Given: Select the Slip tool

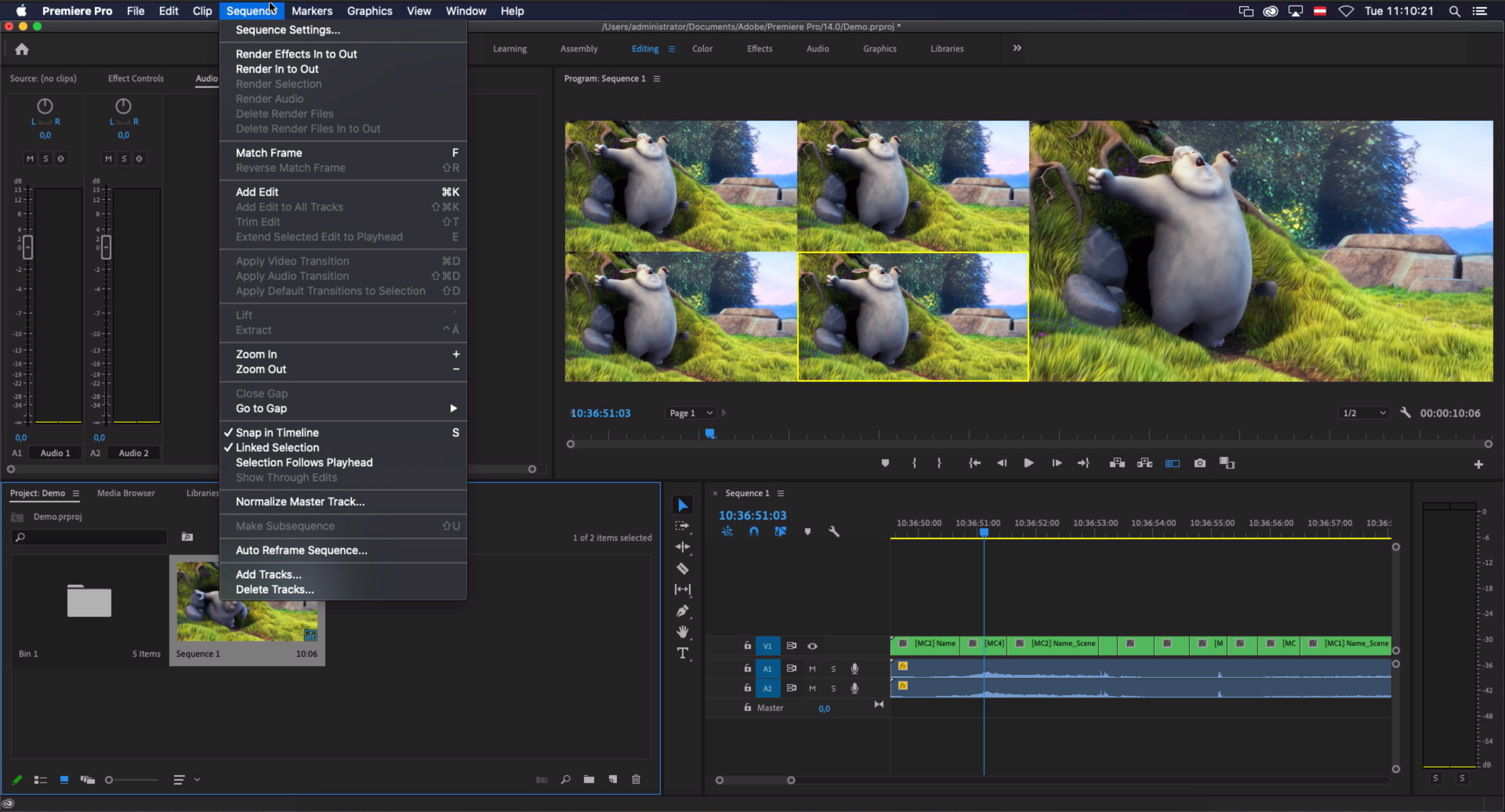Looking at the screenshot, I should coord(682,589).
